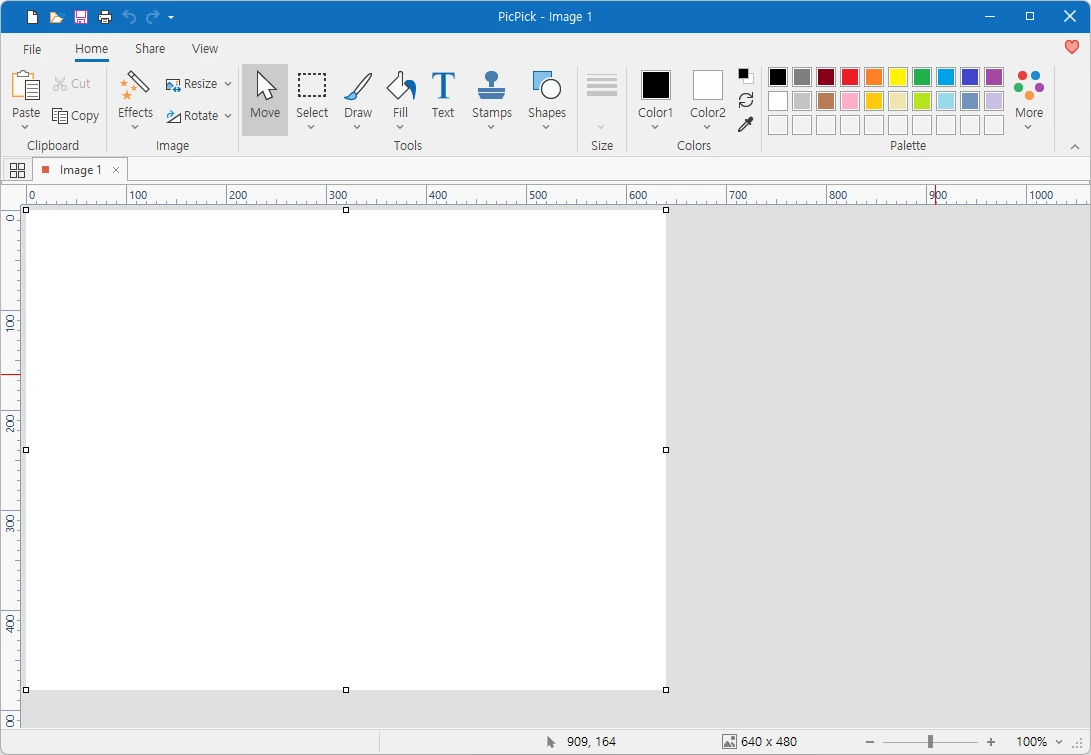Swap Color1 and Color2 with swap arrows
The height and width of the screenshot is (755, 1091).
pos(745,100)
